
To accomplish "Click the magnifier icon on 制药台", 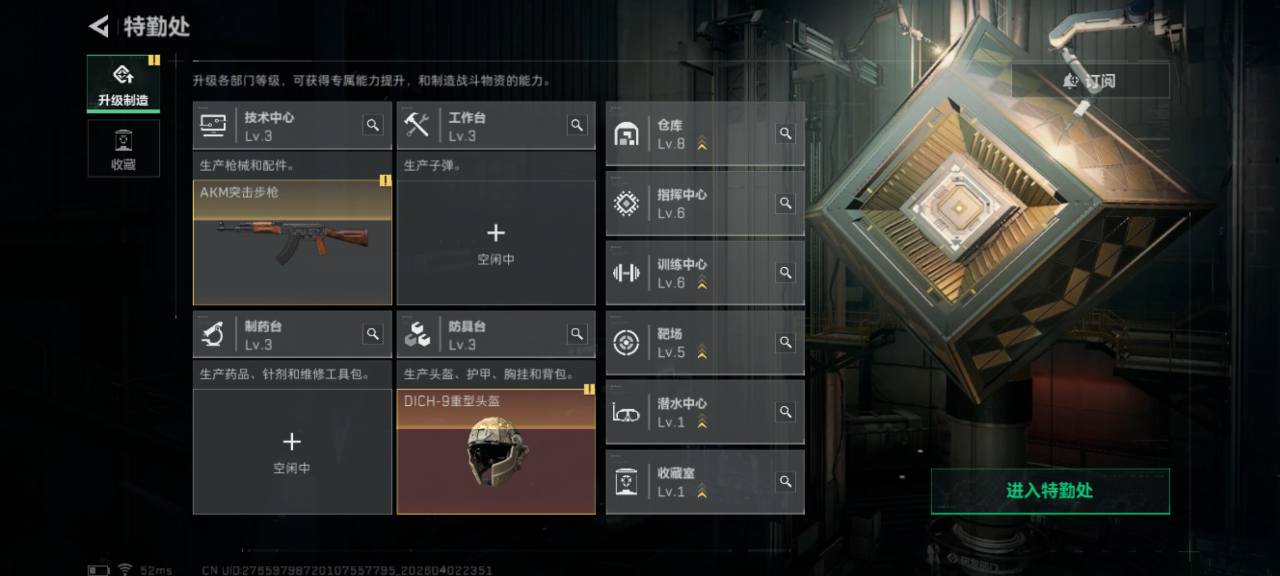I will coord(373,334).
